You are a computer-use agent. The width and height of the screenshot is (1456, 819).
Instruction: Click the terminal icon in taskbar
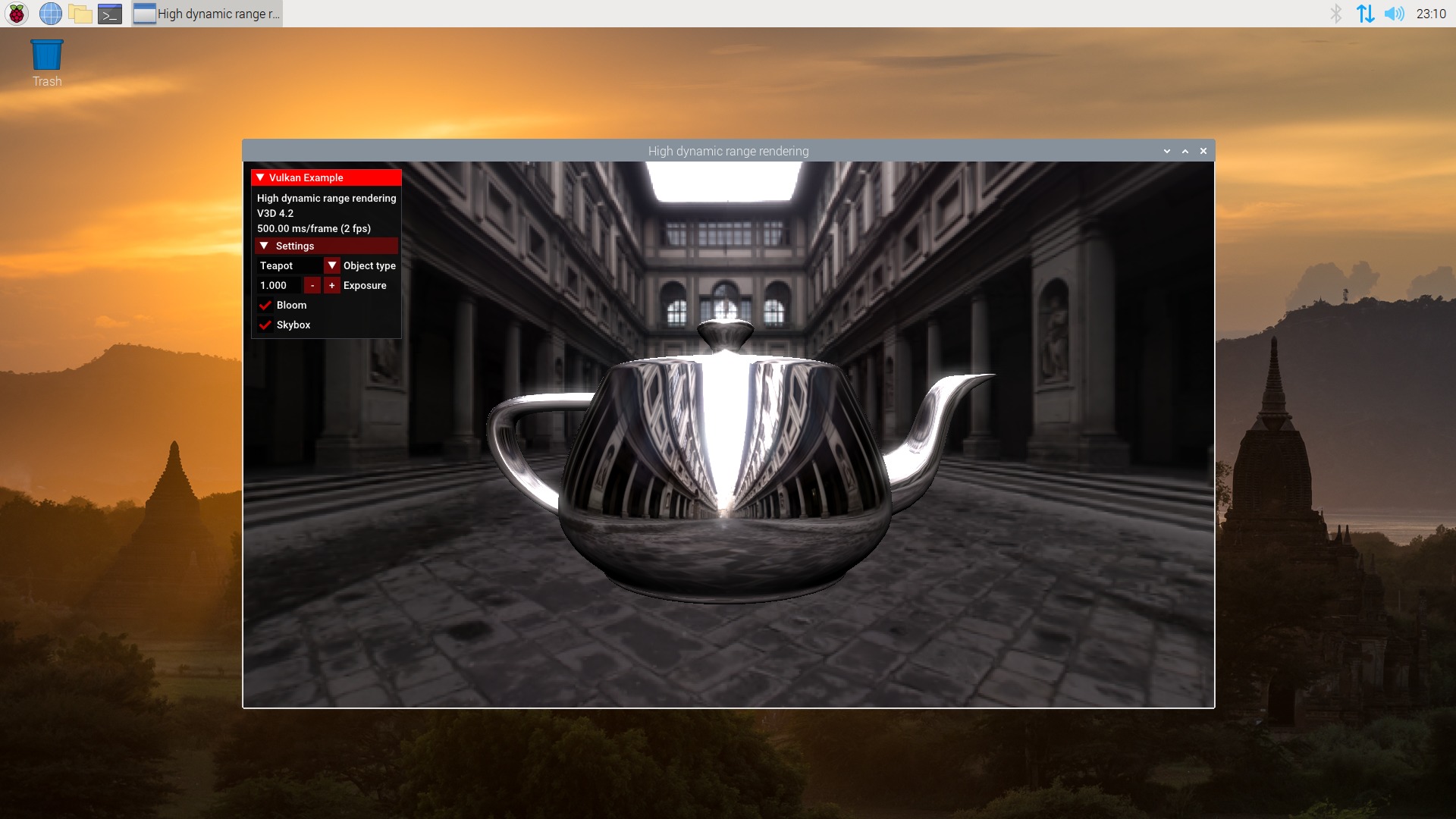point(110,14)
